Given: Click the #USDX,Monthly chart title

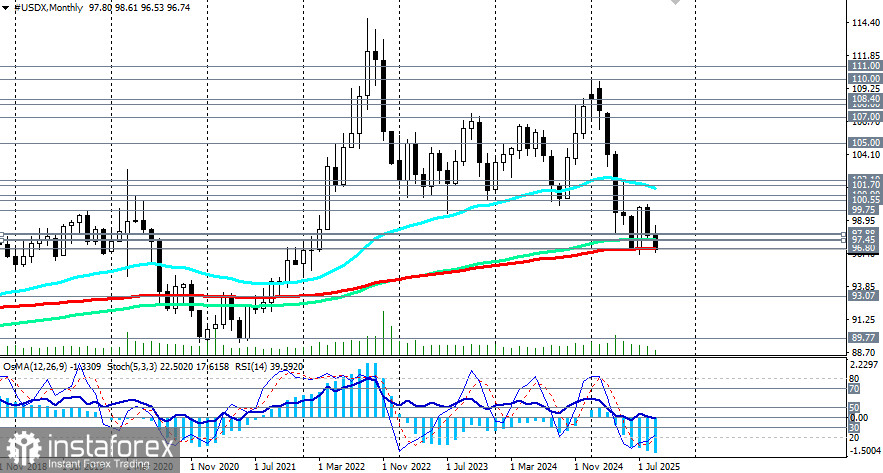Looking at the screenshot, I should tap(48, 8).
